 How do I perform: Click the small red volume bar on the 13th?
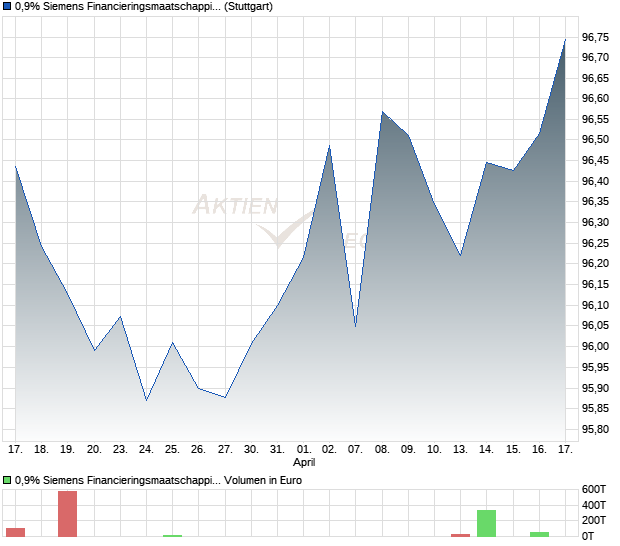tap(461, 535)
